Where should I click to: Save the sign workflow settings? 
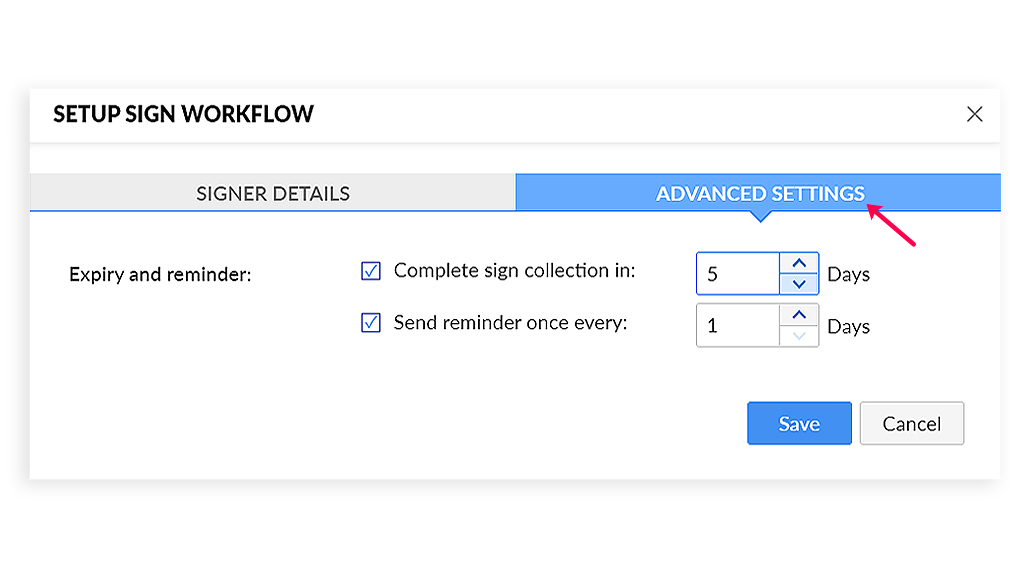pos(799,423)
